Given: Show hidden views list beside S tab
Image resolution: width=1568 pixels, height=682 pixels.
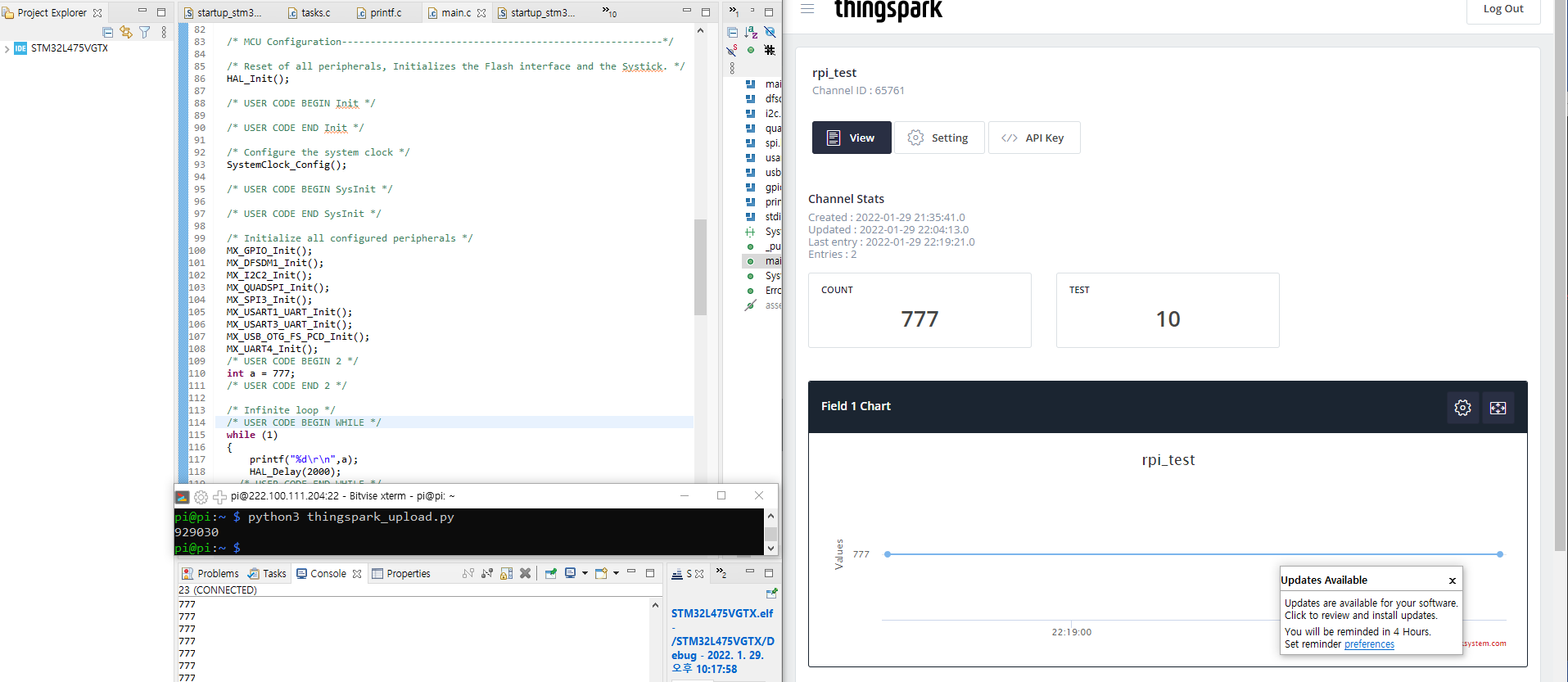Looking at the screenshot, I should point(721,573).
